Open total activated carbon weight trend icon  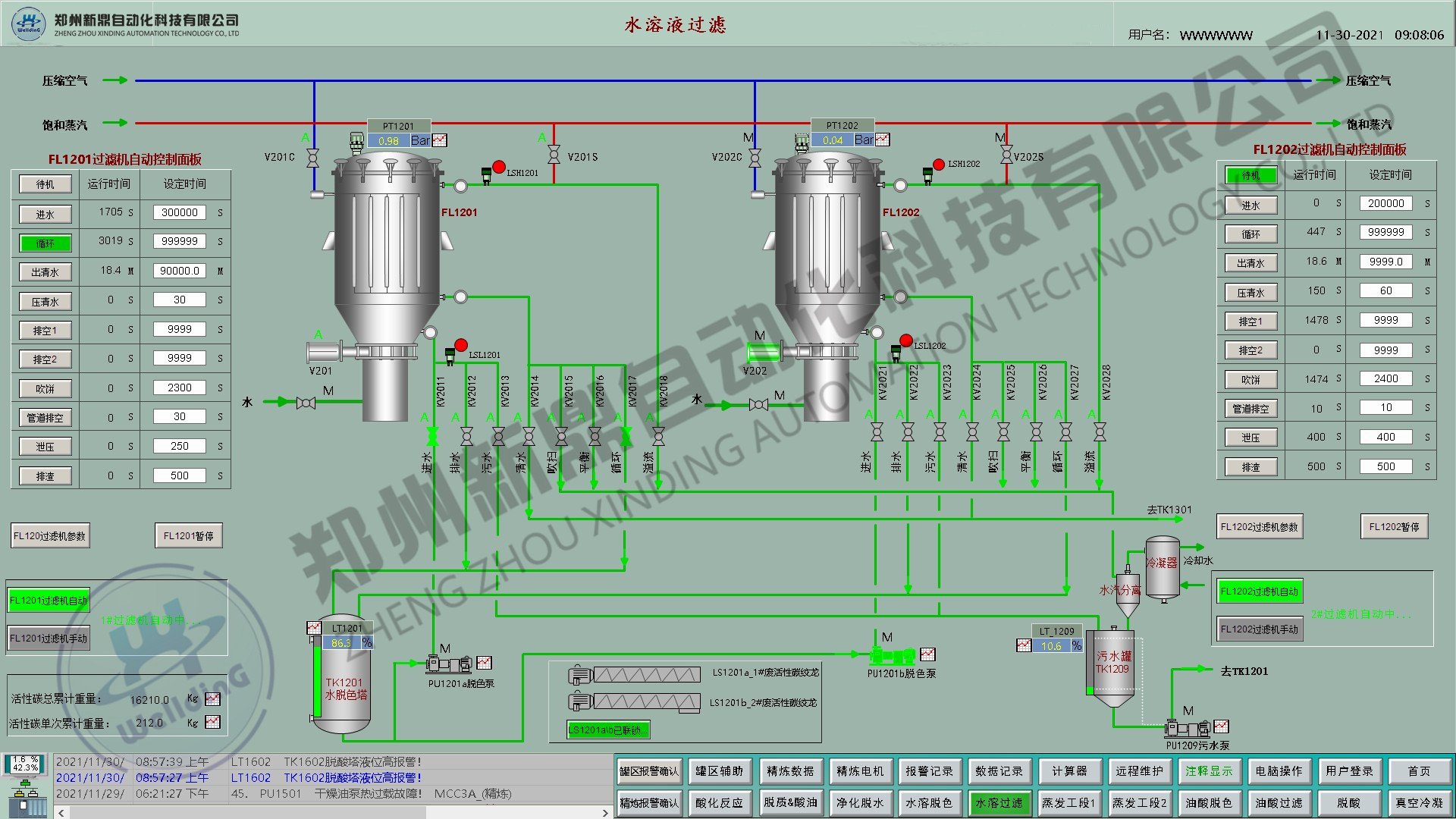tap(212, 699)
